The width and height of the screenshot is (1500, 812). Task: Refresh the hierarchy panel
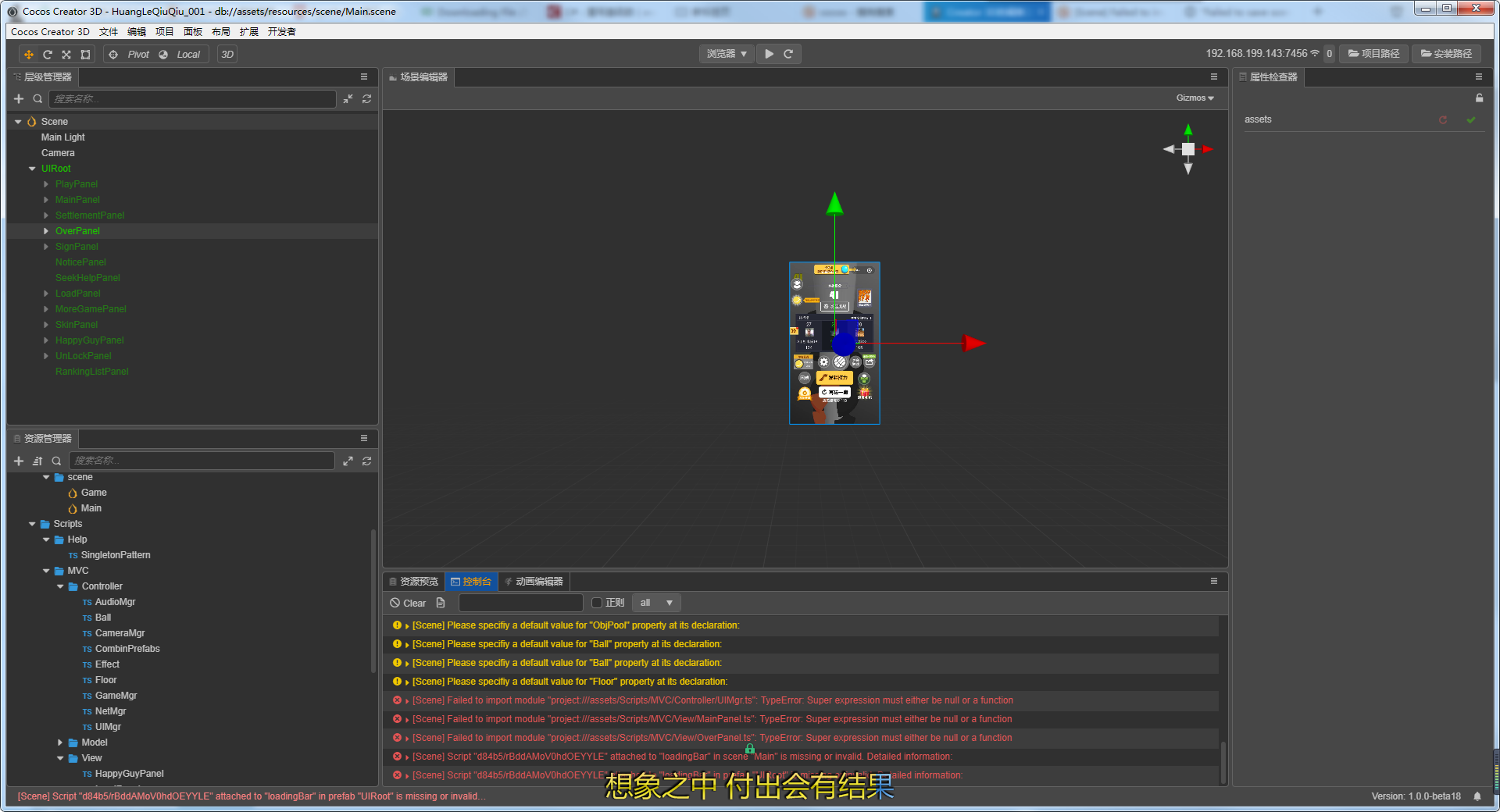point(366,99)
